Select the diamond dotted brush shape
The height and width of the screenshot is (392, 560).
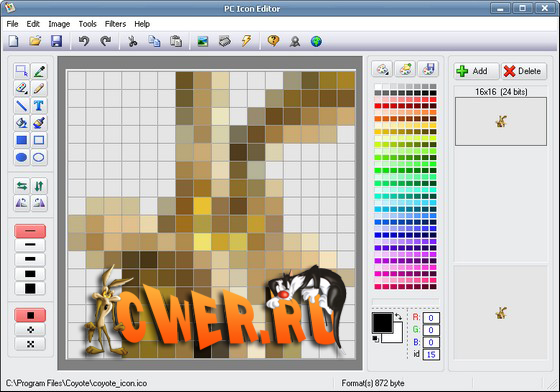coord(30,330)
